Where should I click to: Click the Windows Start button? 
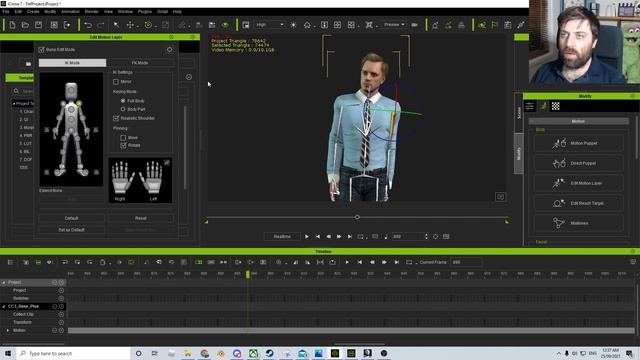pos(8,353)
